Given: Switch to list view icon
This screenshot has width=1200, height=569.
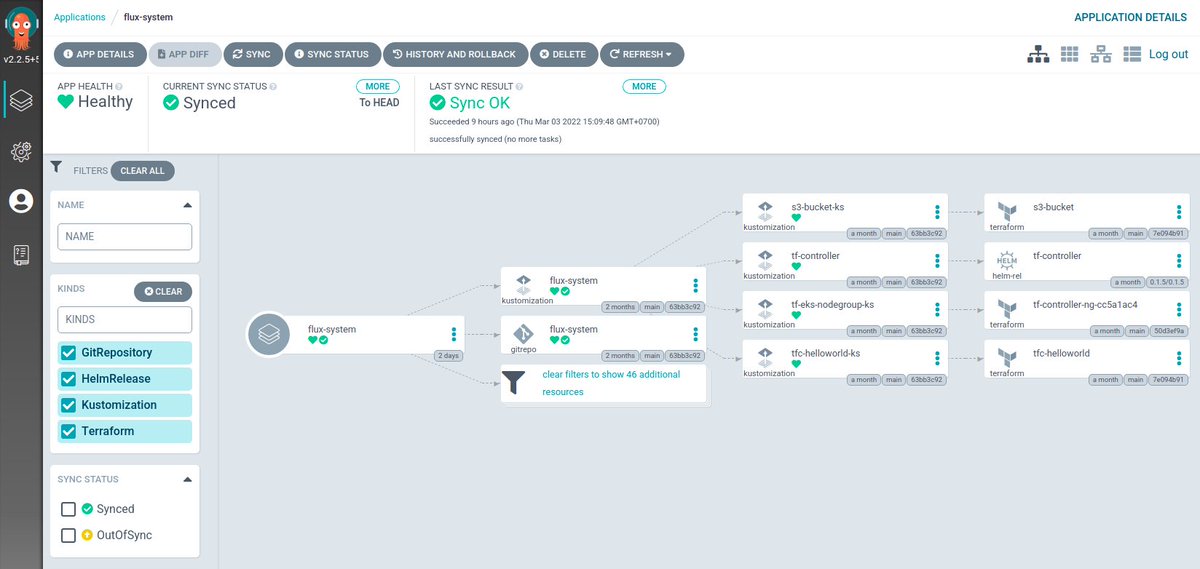Looking at the screenshot, I should click(1132, 54).
